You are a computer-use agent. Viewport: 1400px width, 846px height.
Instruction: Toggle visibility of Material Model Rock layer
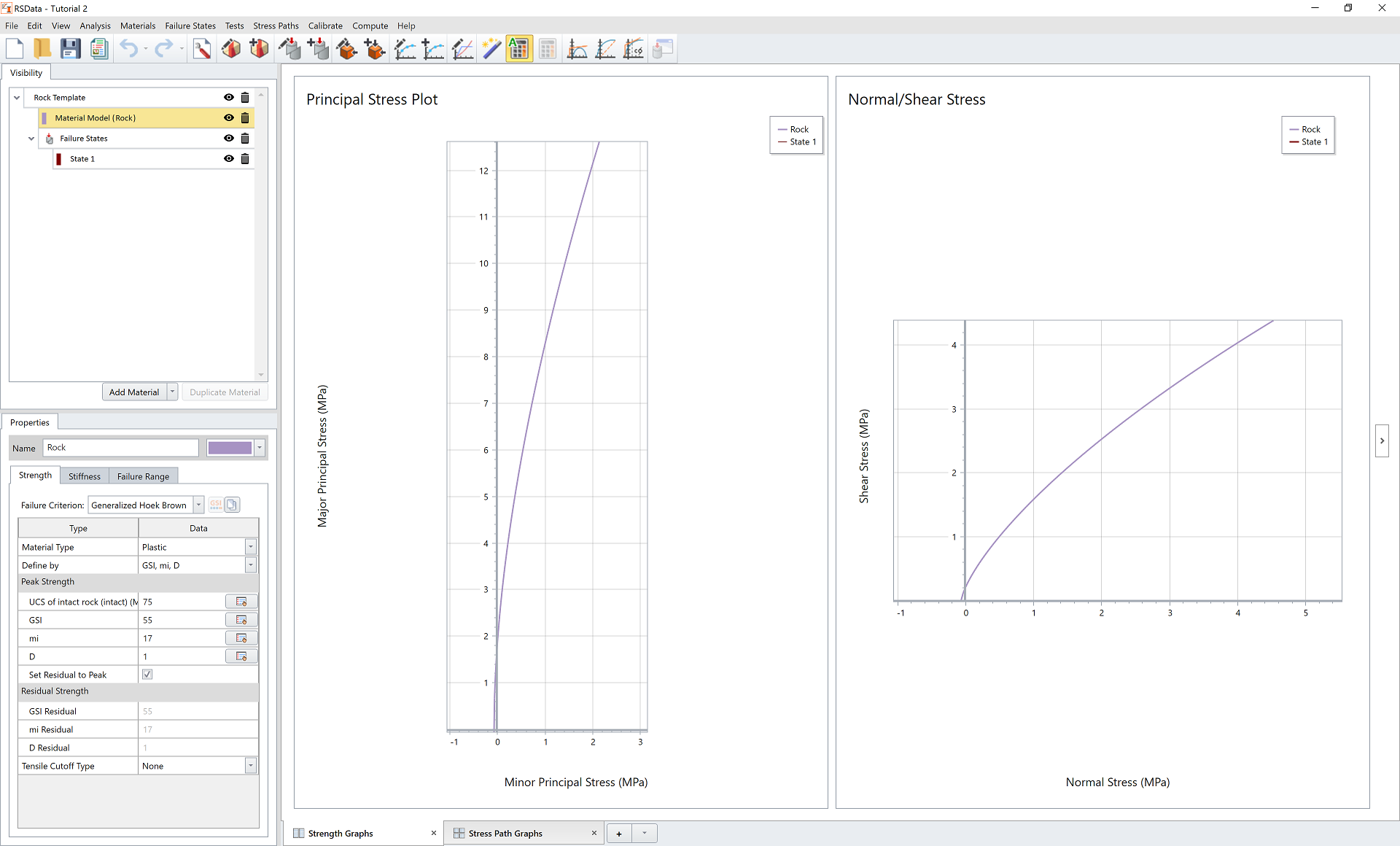[229, 117]
